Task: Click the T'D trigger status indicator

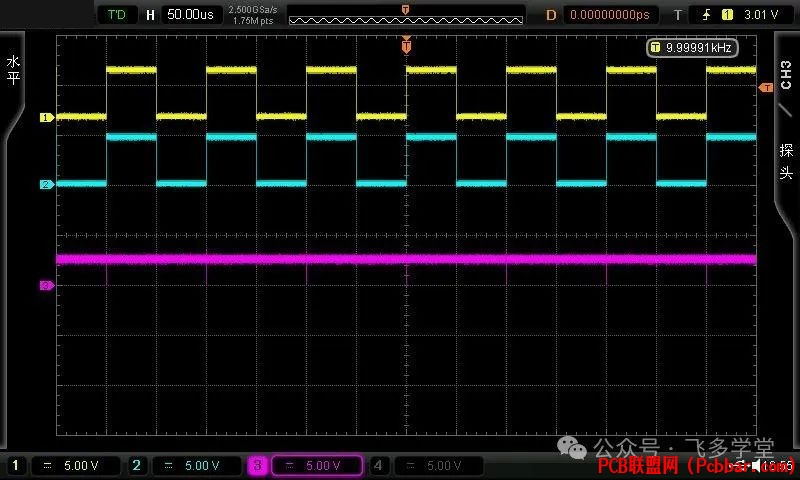Action: [x=117, y=14]
